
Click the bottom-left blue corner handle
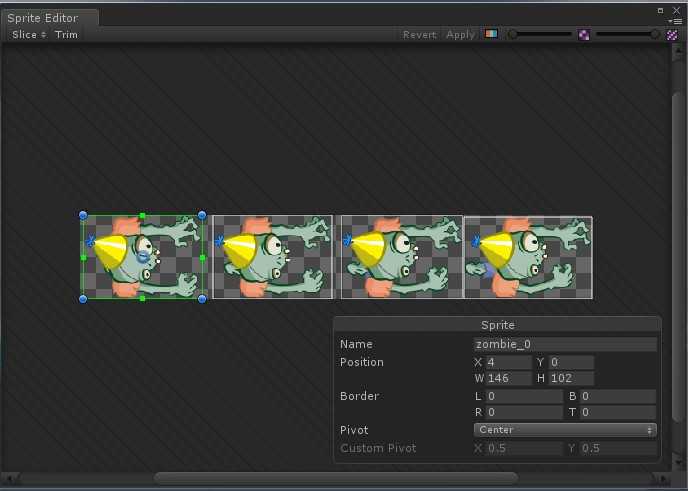tap(83, 299)
